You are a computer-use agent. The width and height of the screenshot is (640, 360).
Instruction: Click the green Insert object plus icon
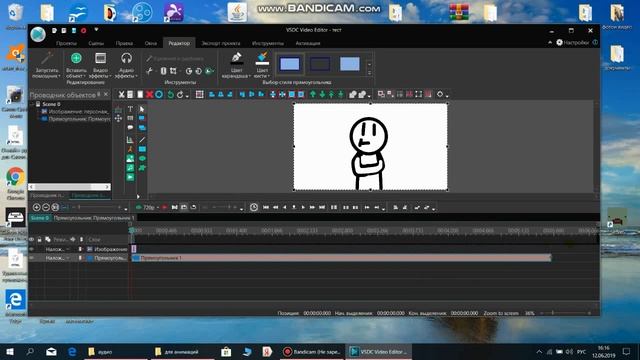(x=76, y=58)
